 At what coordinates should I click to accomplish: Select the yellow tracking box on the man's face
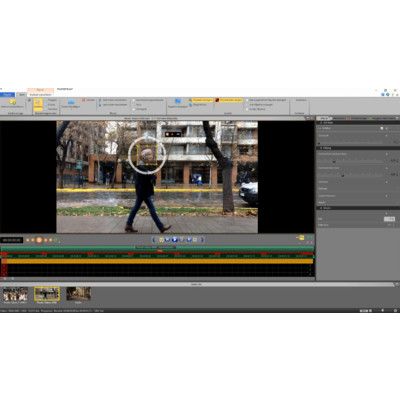(147, 156)
